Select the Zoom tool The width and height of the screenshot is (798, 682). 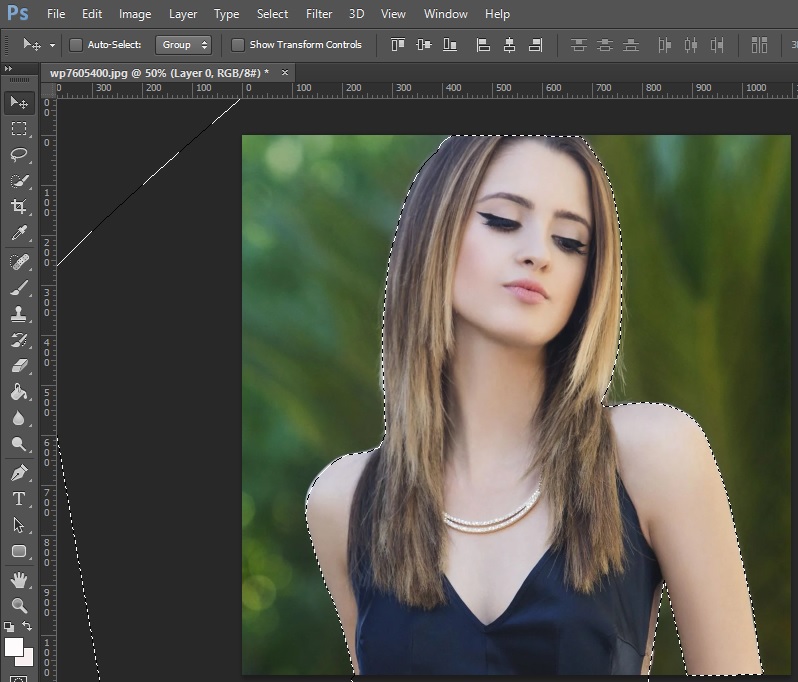(19, 605)
